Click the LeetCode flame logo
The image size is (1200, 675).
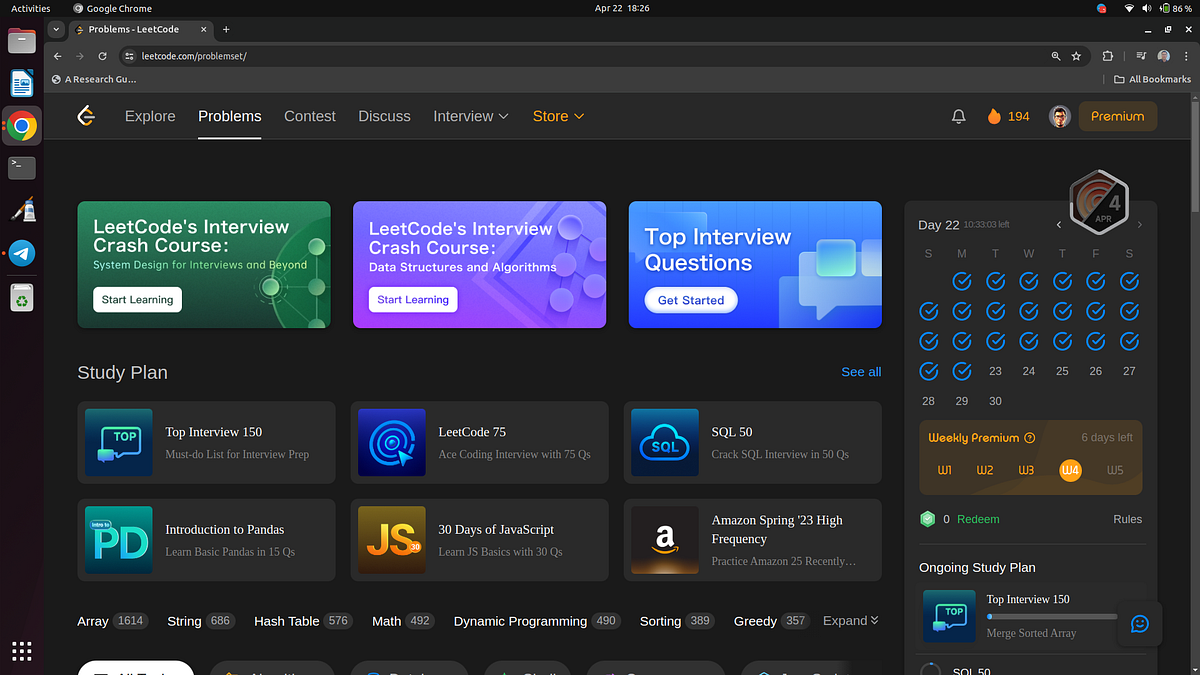tap(86, 116)
